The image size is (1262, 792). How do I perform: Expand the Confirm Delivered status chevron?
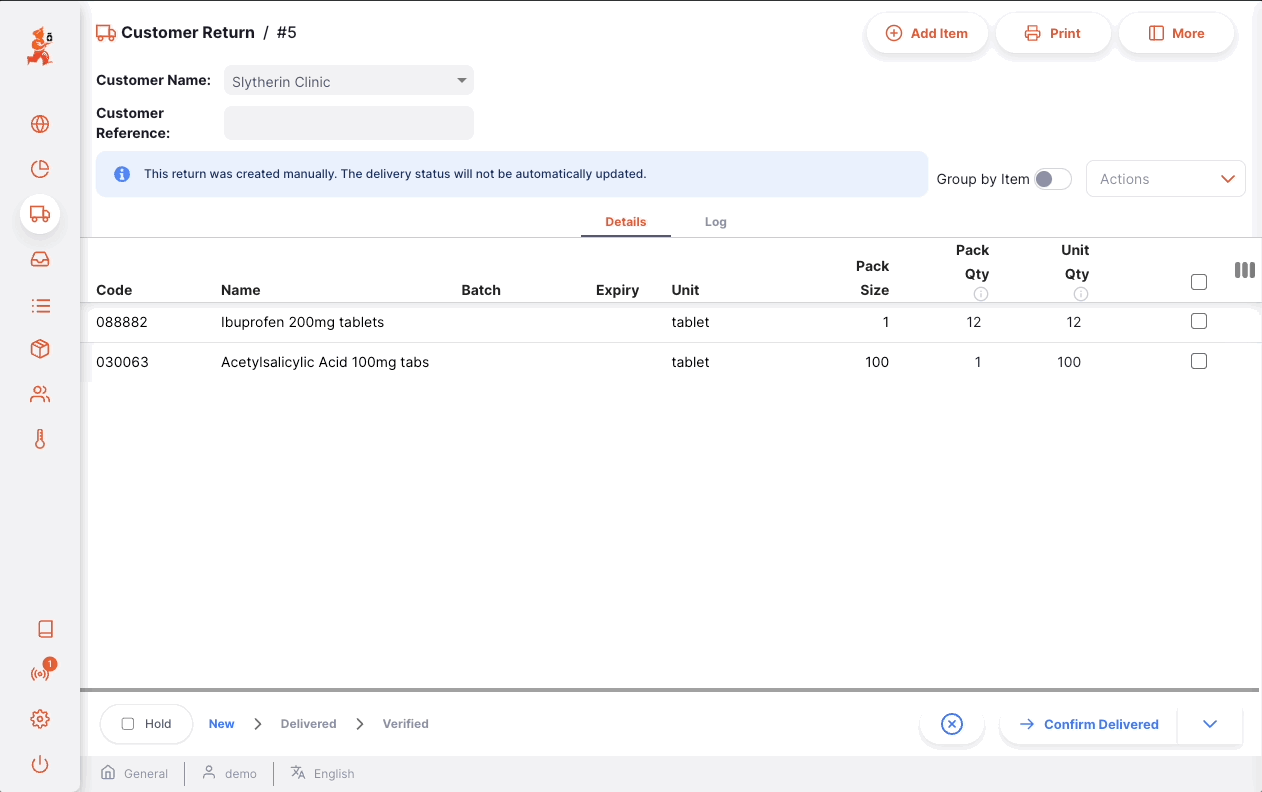click(1210, 724)
